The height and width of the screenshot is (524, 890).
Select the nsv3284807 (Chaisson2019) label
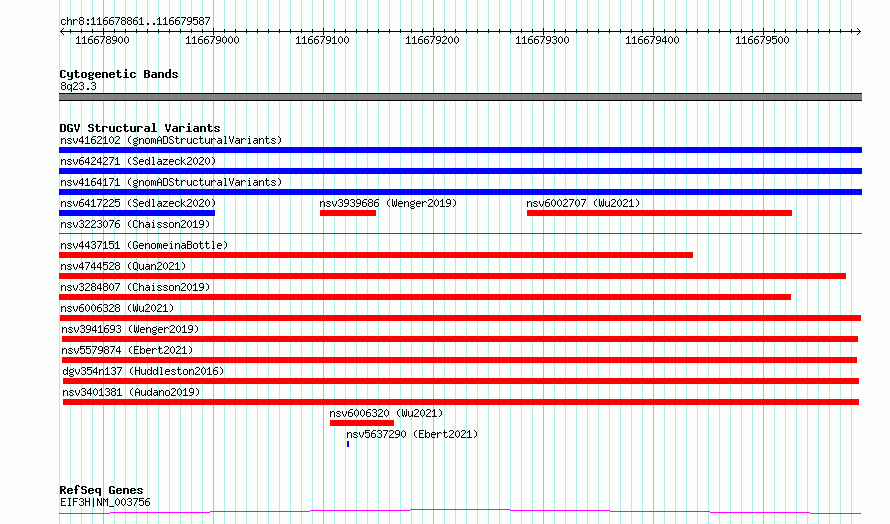(x=135, y=287)
